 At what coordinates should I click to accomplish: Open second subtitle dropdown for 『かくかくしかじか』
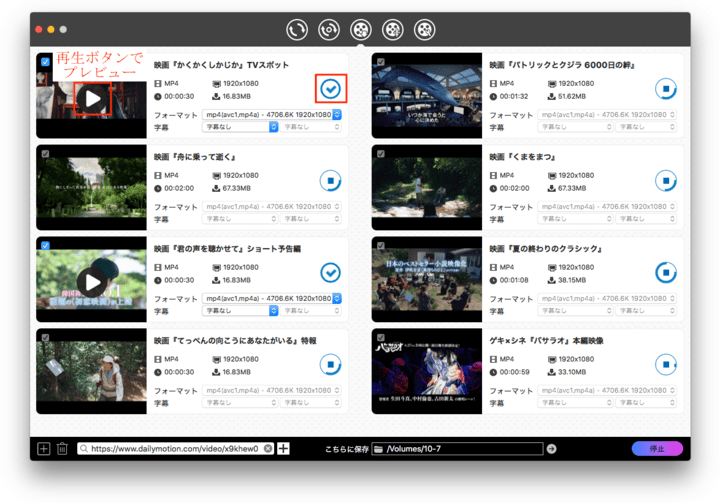(x=311, y=127)
